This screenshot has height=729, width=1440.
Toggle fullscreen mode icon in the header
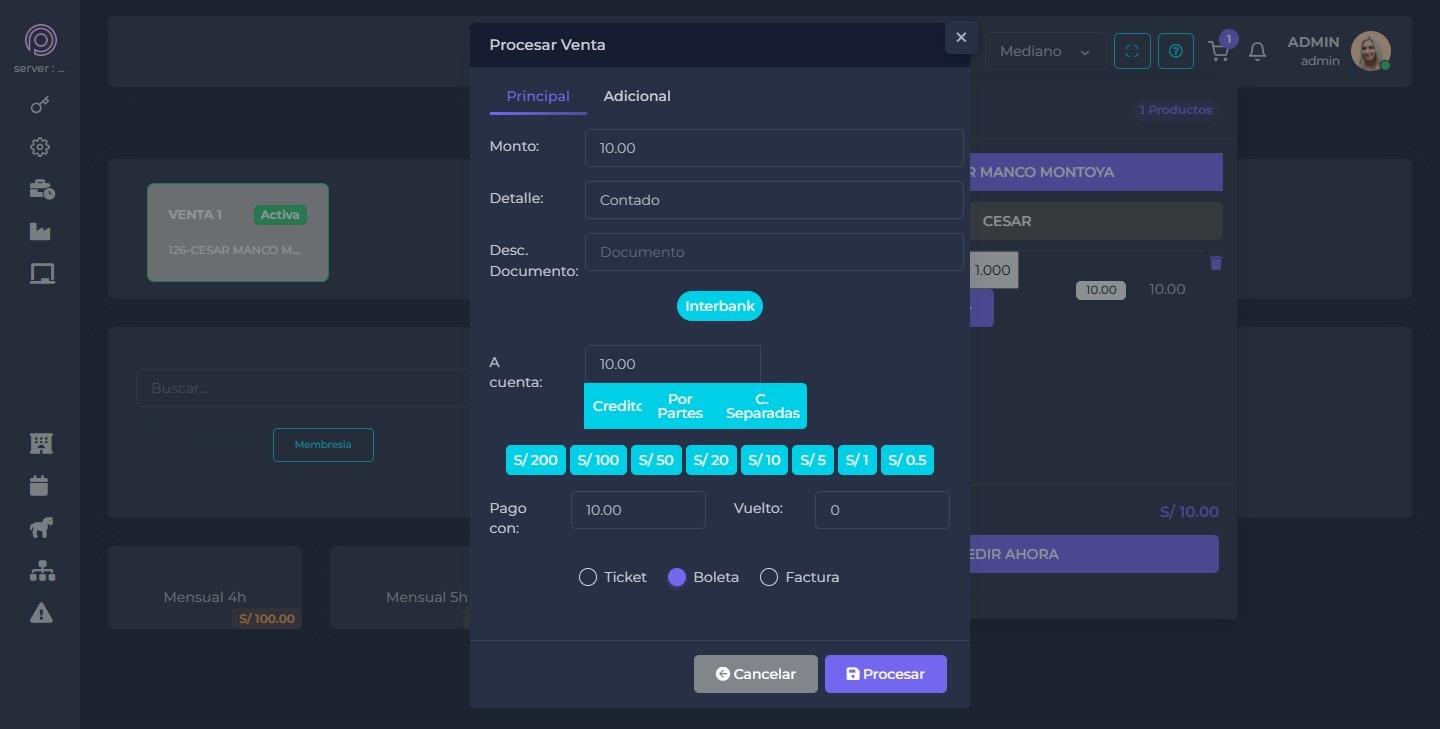coord(1132,51)
